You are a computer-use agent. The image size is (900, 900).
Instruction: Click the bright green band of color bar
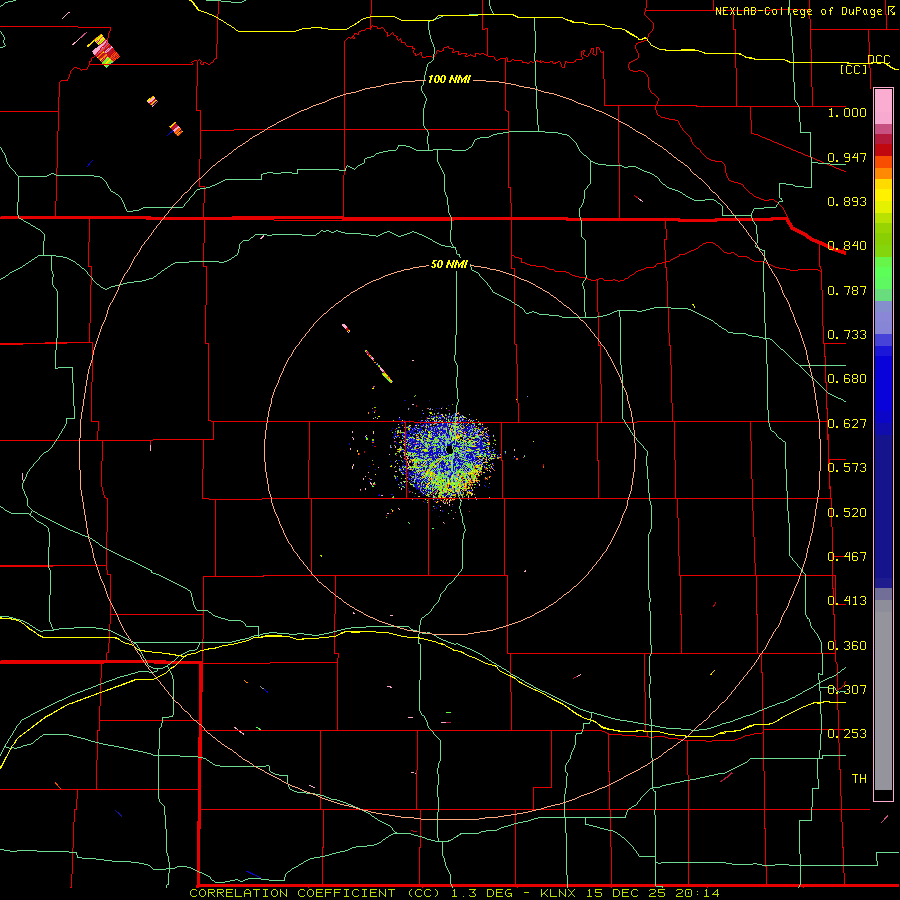[x=883, y=273]
